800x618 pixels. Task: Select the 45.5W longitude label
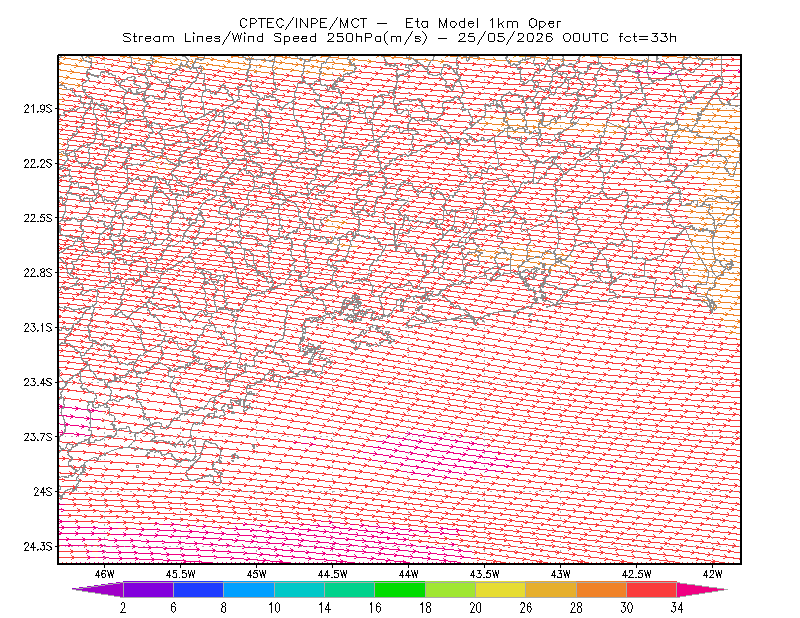click(181, 574)
